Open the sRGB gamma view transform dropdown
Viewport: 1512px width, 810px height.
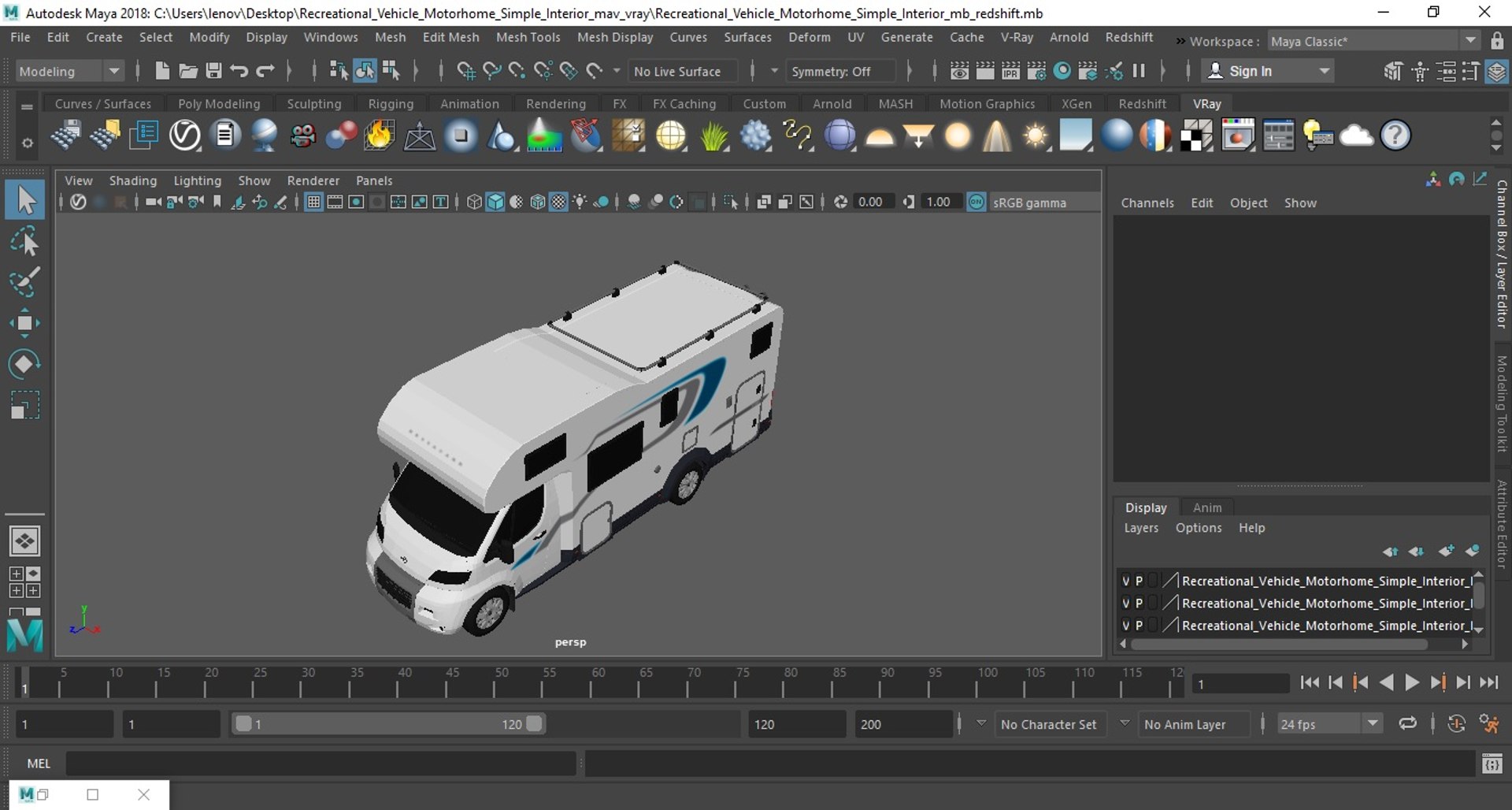pyautogui.click(x=1044, y=202)
